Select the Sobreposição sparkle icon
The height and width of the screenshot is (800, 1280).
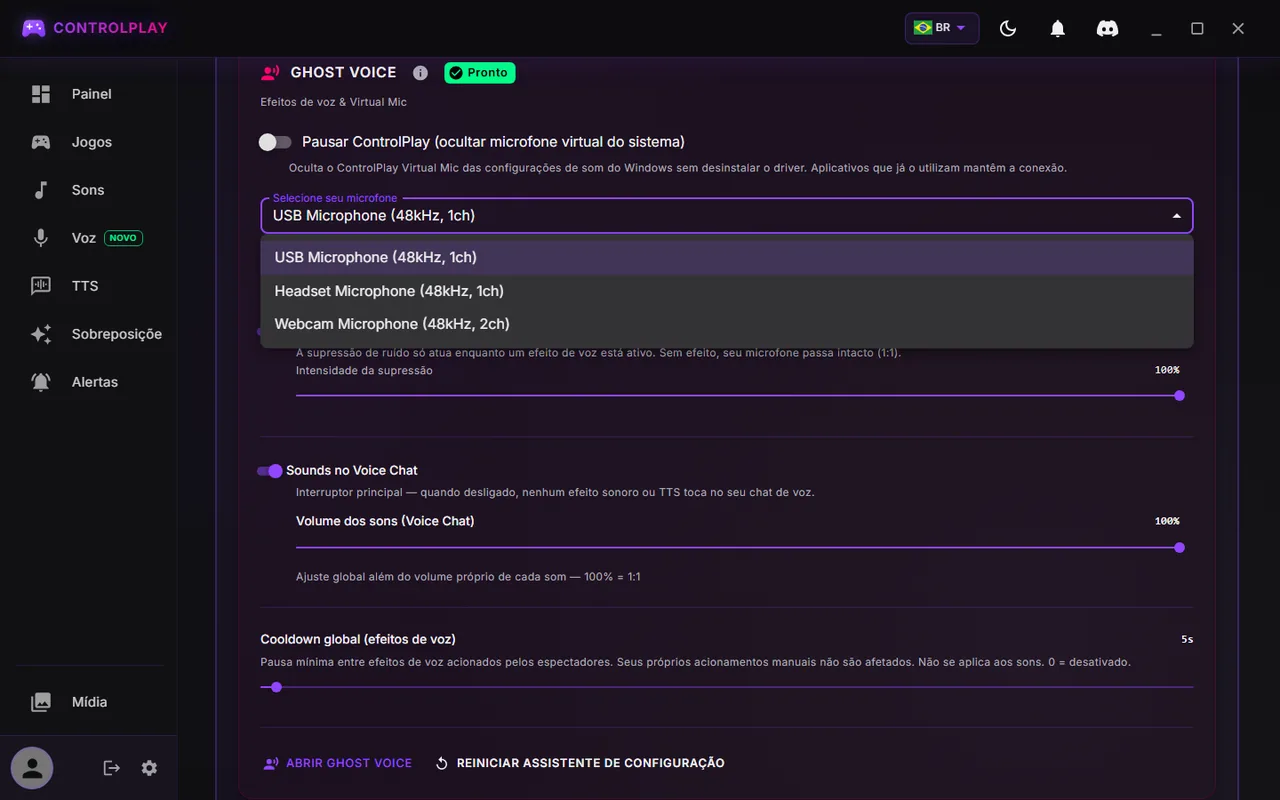(41, 334)
